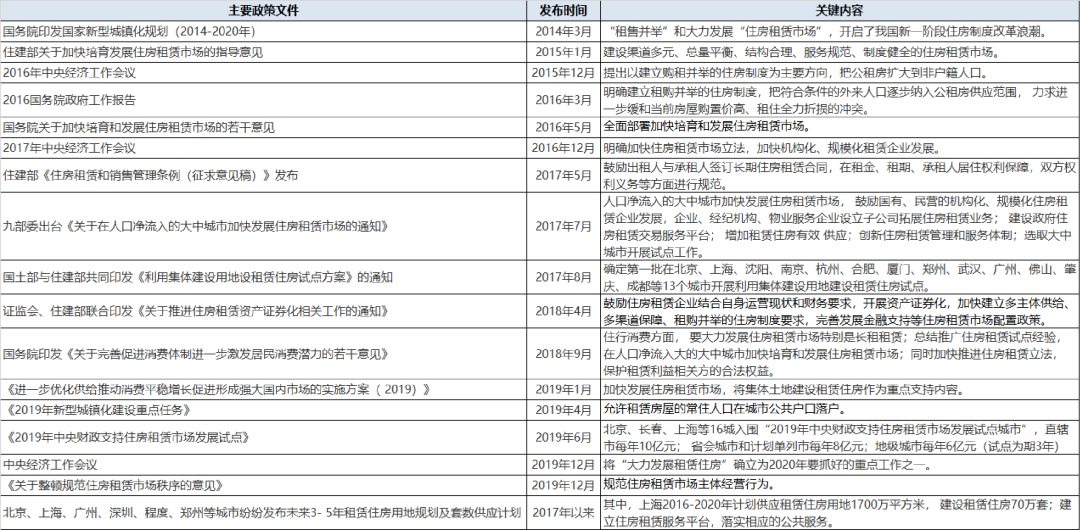Screen dimensions: 1080x530
Task: Select cell 进一步优化供给推动消费平稳增长 实施方案（2019）
Action: (264, 389)
